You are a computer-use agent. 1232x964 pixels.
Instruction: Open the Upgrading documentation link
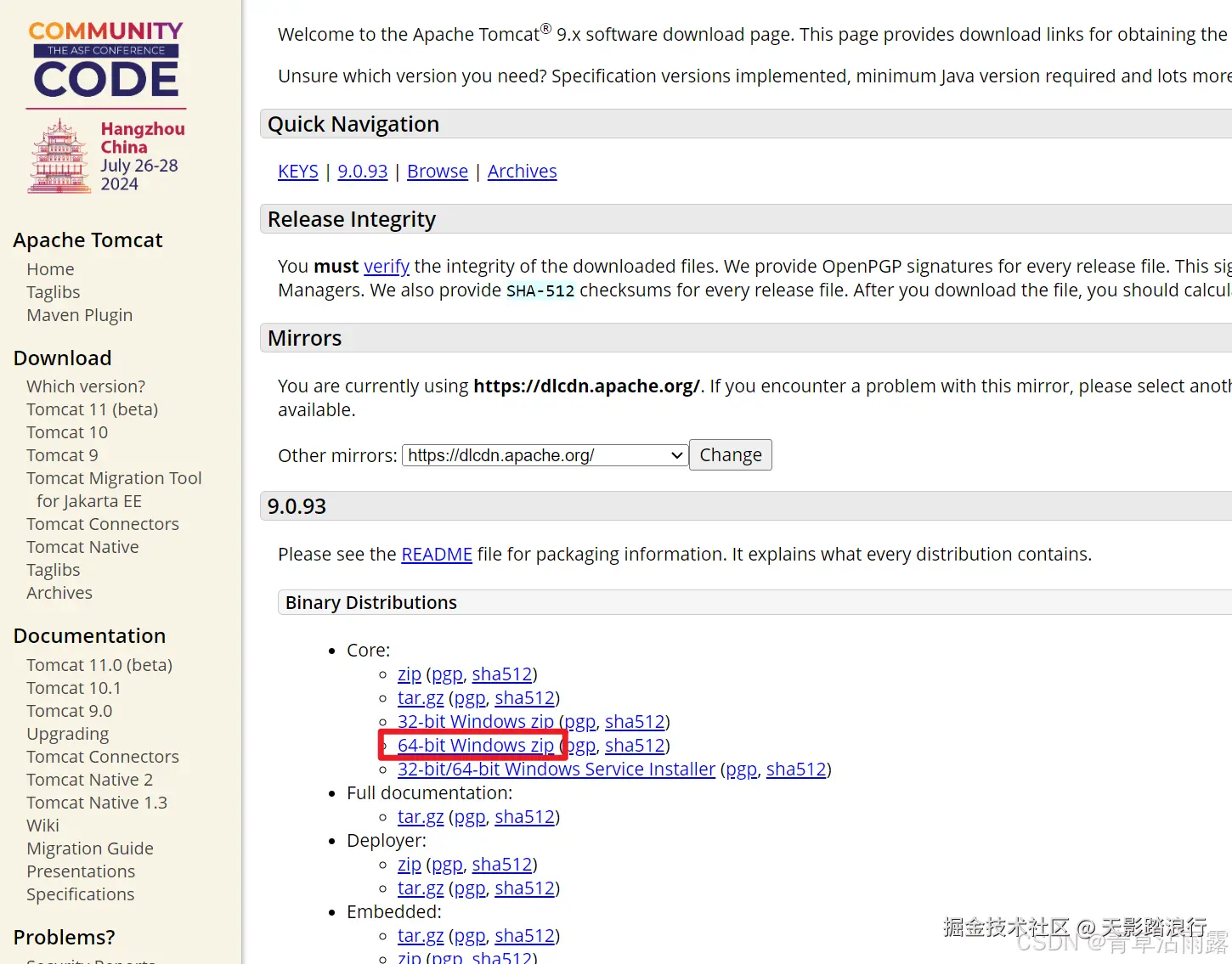click(x=67, y=734)
